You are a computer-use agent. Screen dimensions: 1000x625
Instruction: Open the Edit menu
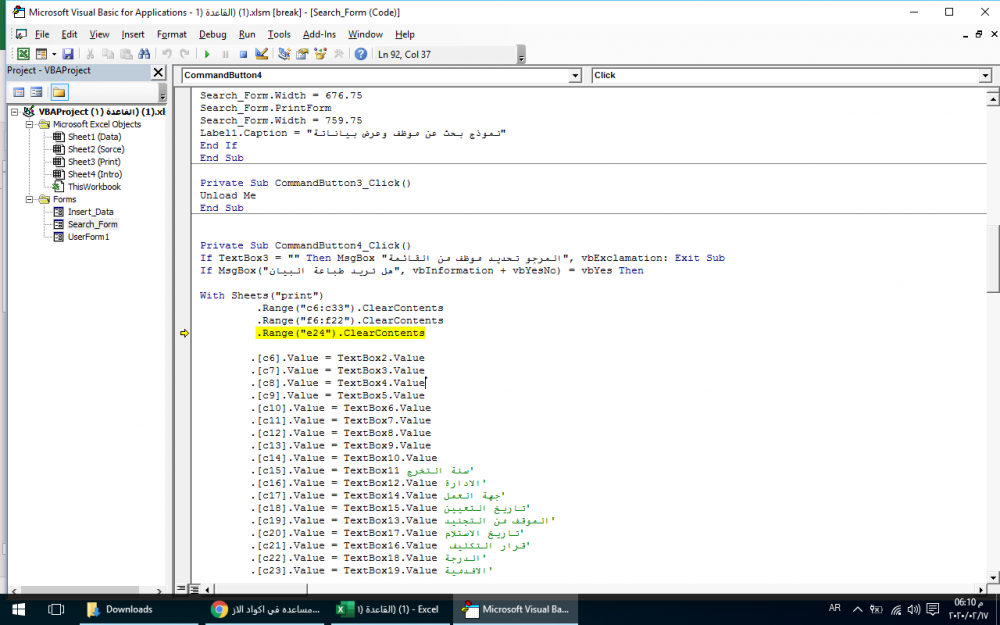pyautogui.click(x=69, y=34)
